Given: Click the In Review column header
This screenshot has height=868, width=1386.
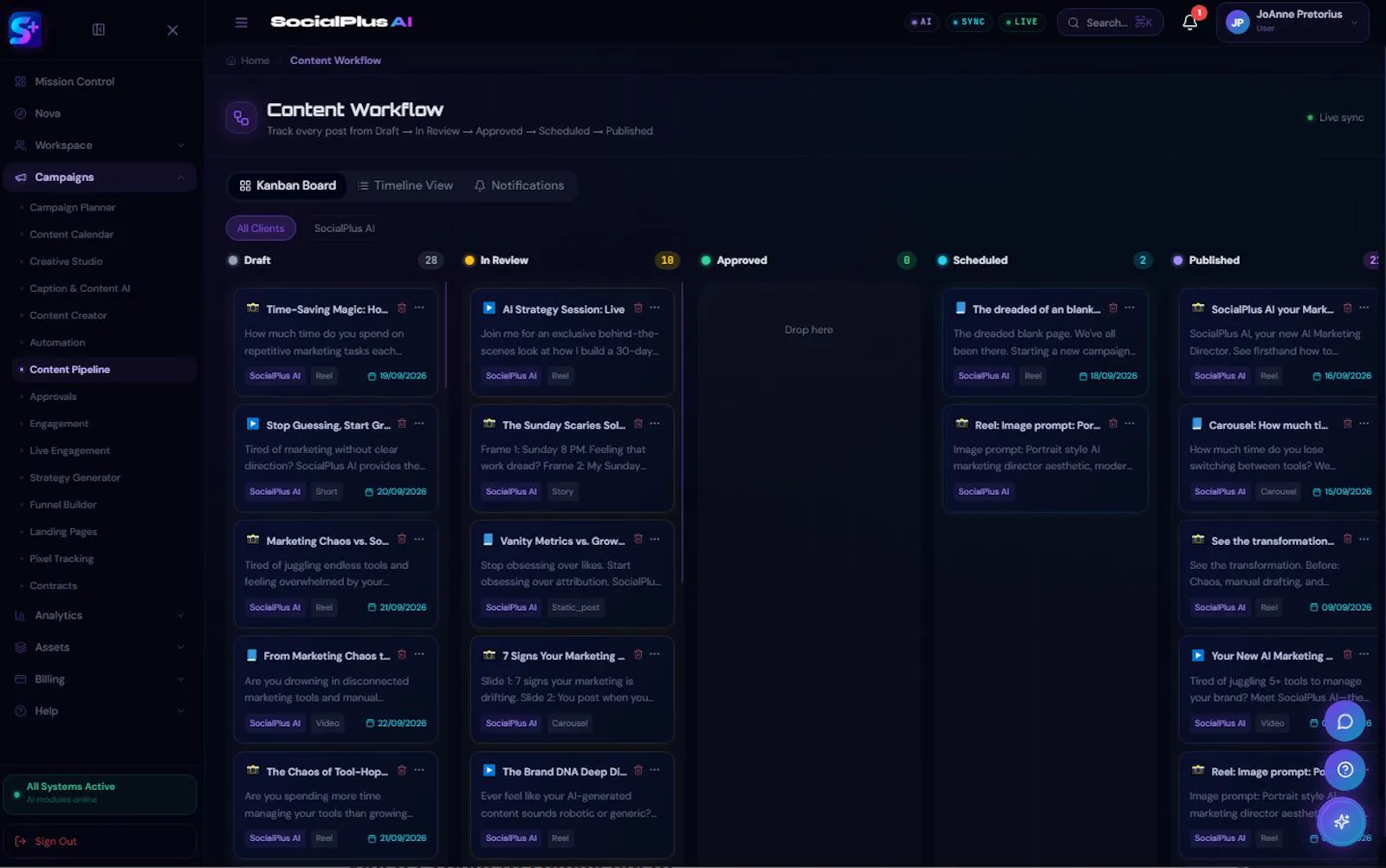Looking at the screenshot, I should (x=504, y=261).
